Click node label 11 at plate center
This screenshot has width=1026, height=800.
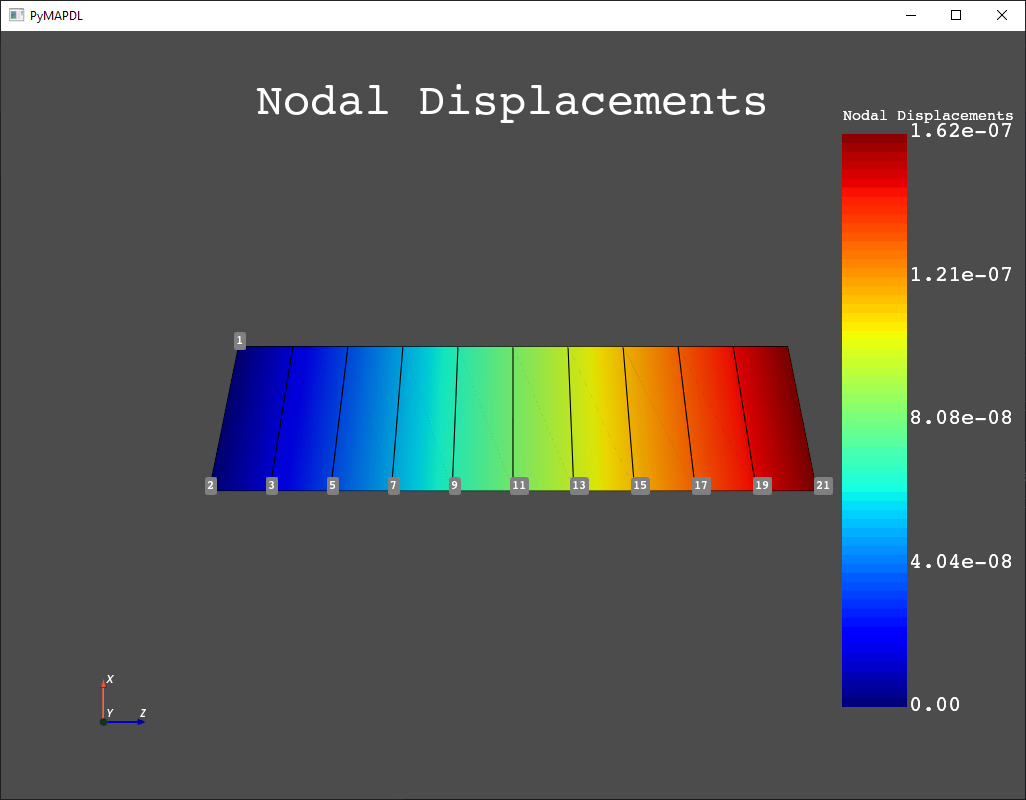519,485
